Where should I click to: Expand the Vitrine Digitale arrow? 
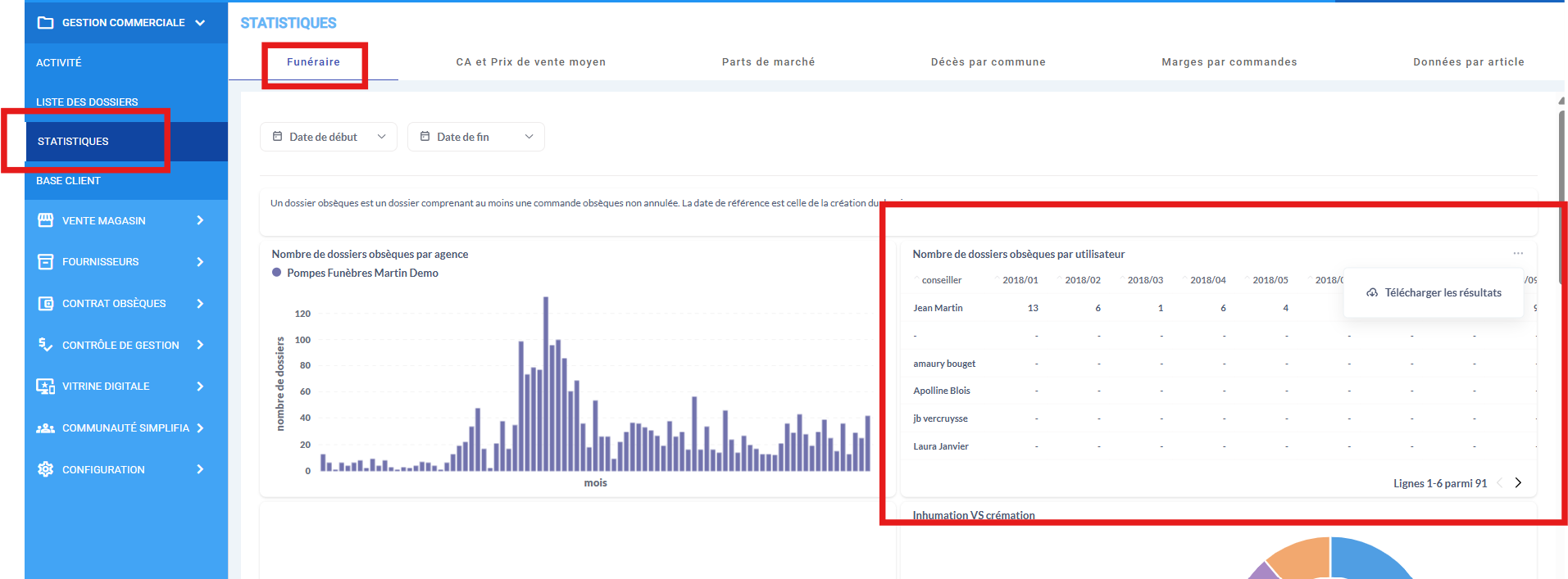[200, 387]
